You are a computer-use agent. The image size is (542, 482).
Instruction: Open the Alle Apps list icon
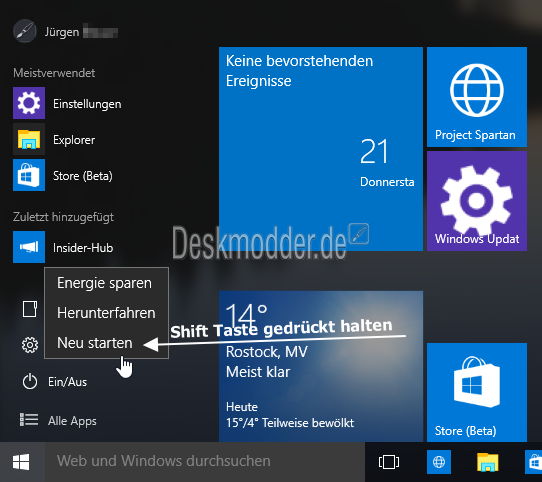[x=29, y=420]
